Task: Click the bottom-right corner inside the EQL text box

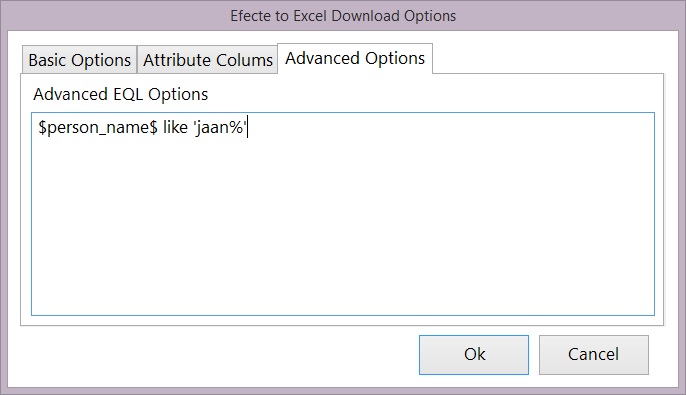Action: 648,308
